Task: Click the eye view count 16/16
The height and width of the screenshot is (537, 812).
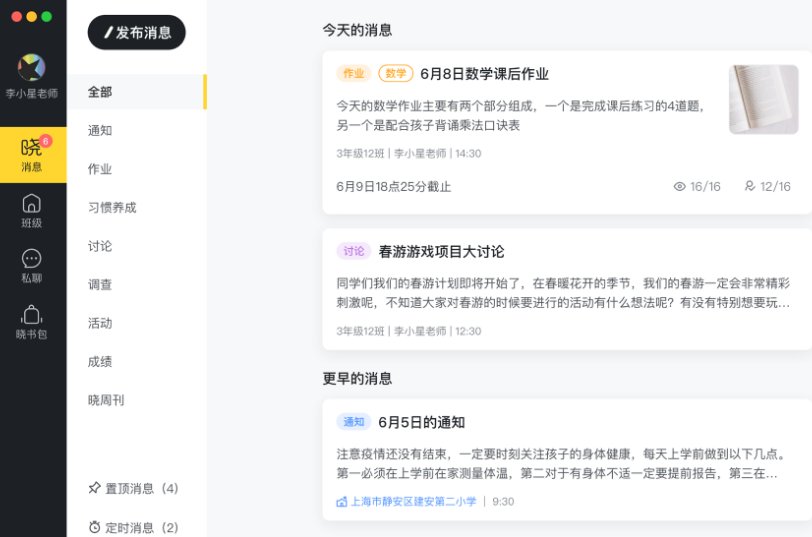Action: point(697,186)
